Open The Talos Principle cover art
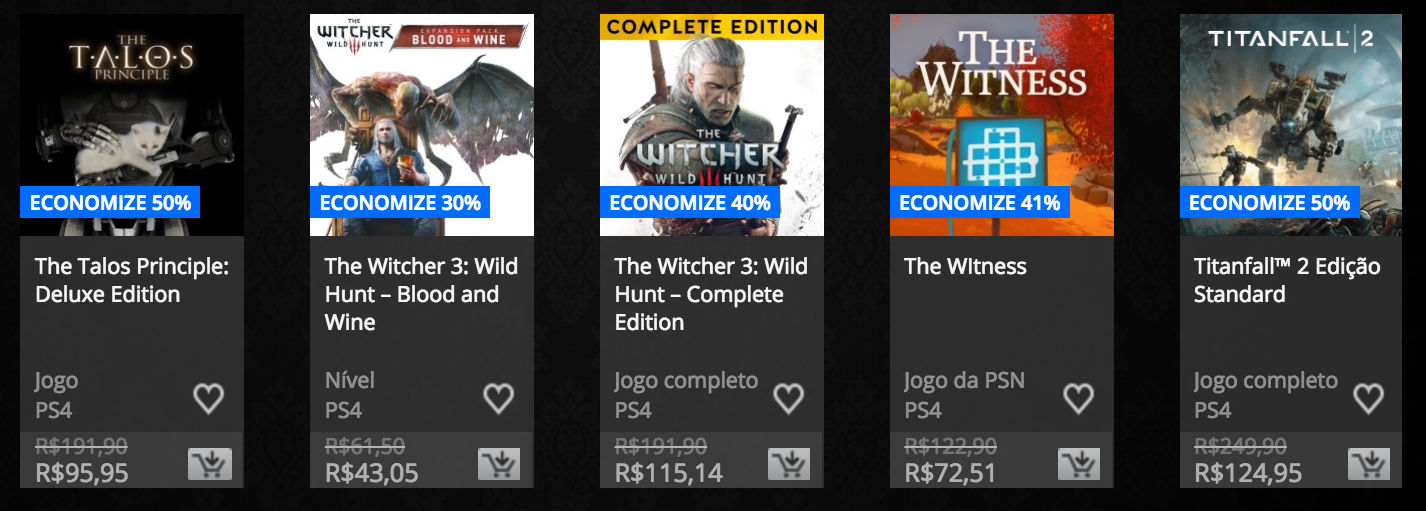Screen dimensions: 1426x511 click(x=132, y=125)
